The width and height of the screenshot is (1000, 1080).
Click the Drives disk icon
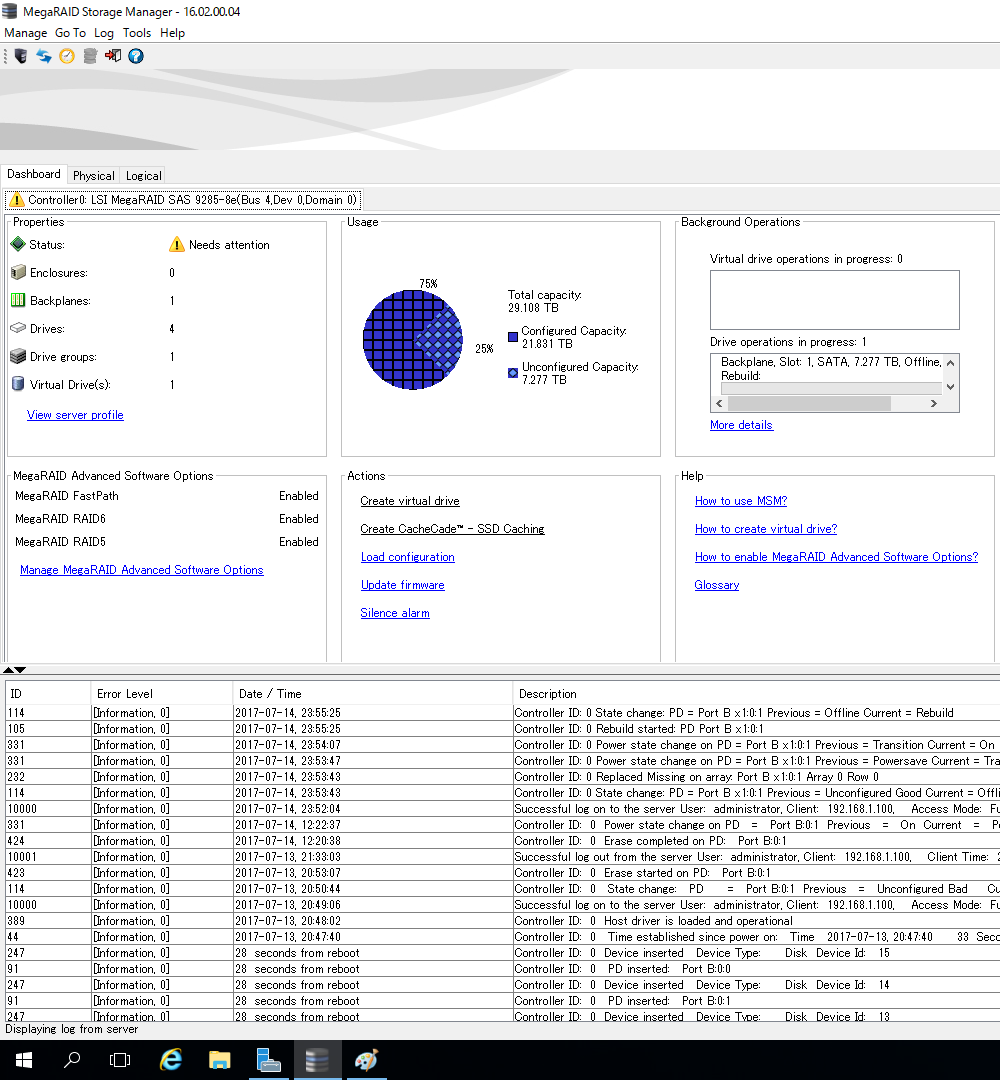tap(19, 328)
